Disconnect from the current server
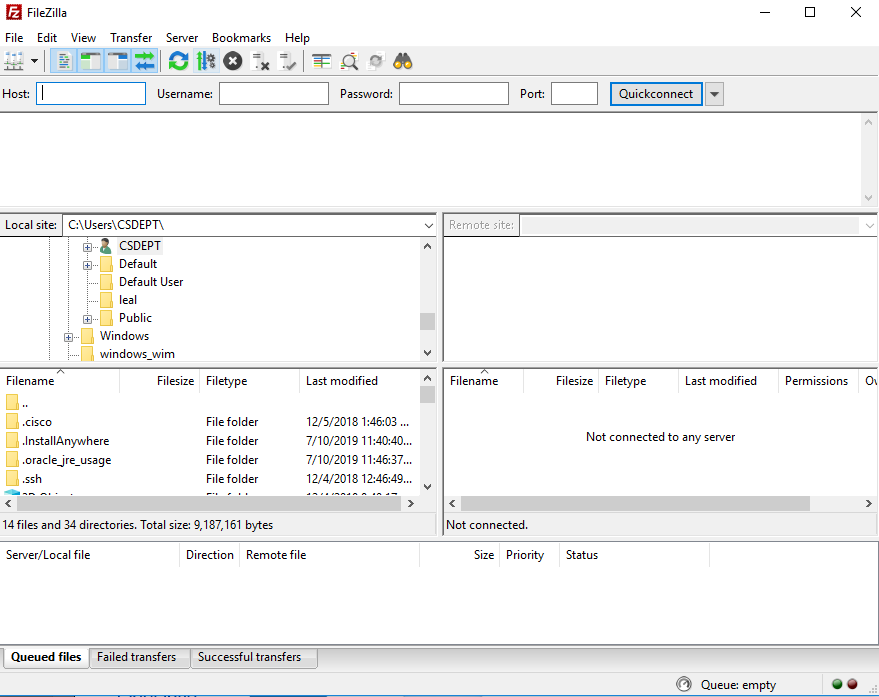This screenshot has height=697, width=879. [x=260, y=61]
